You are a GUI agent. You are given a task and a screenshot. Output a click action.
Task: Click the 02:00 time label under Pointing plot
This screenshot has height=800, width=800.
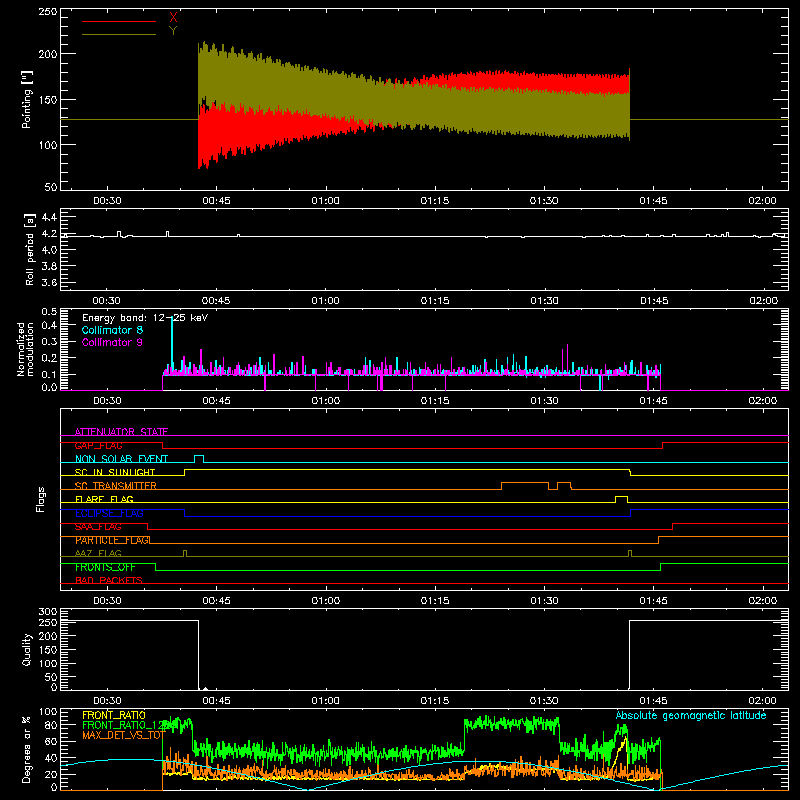coord(763,201)
